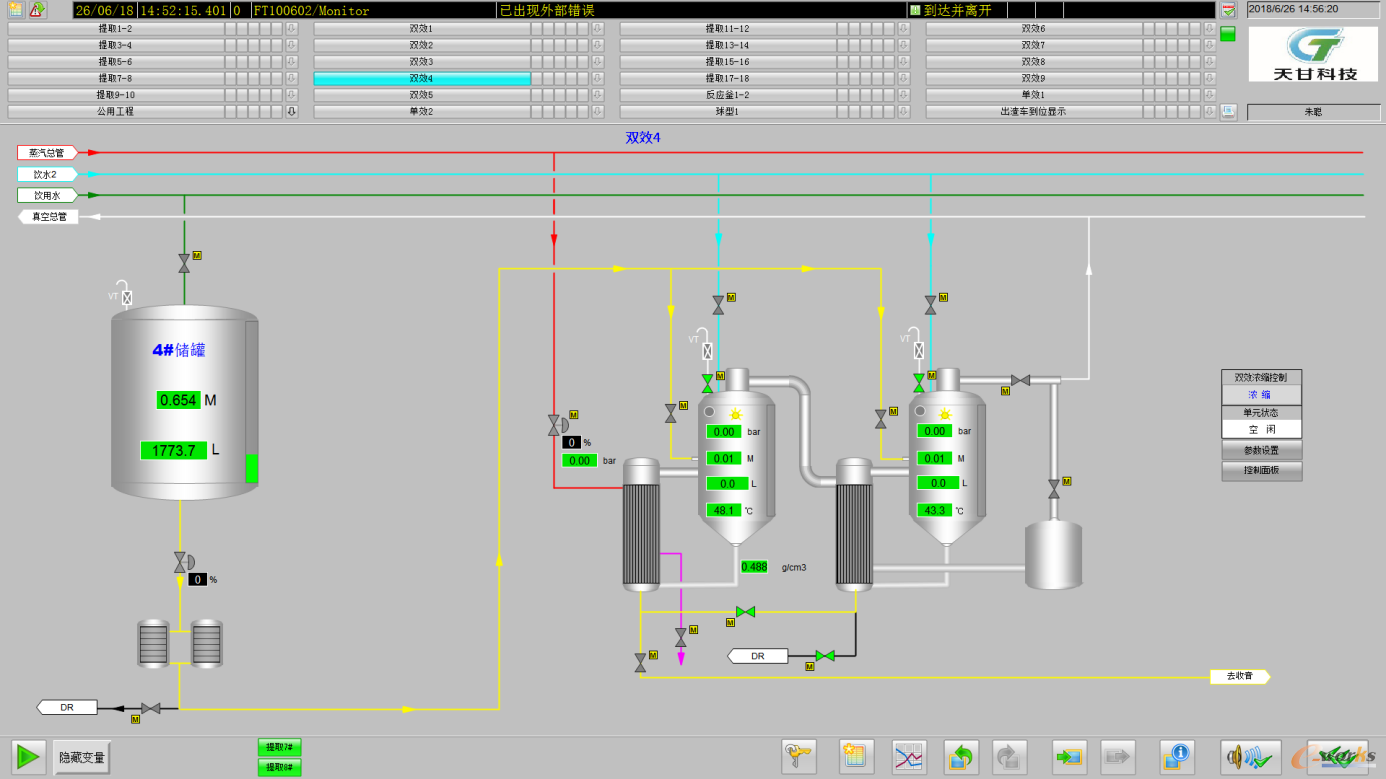Viewport: 1386px width, 779px height.
Task: Switch to the 提取7-8 screen
Action: click(x=115, y=78)
